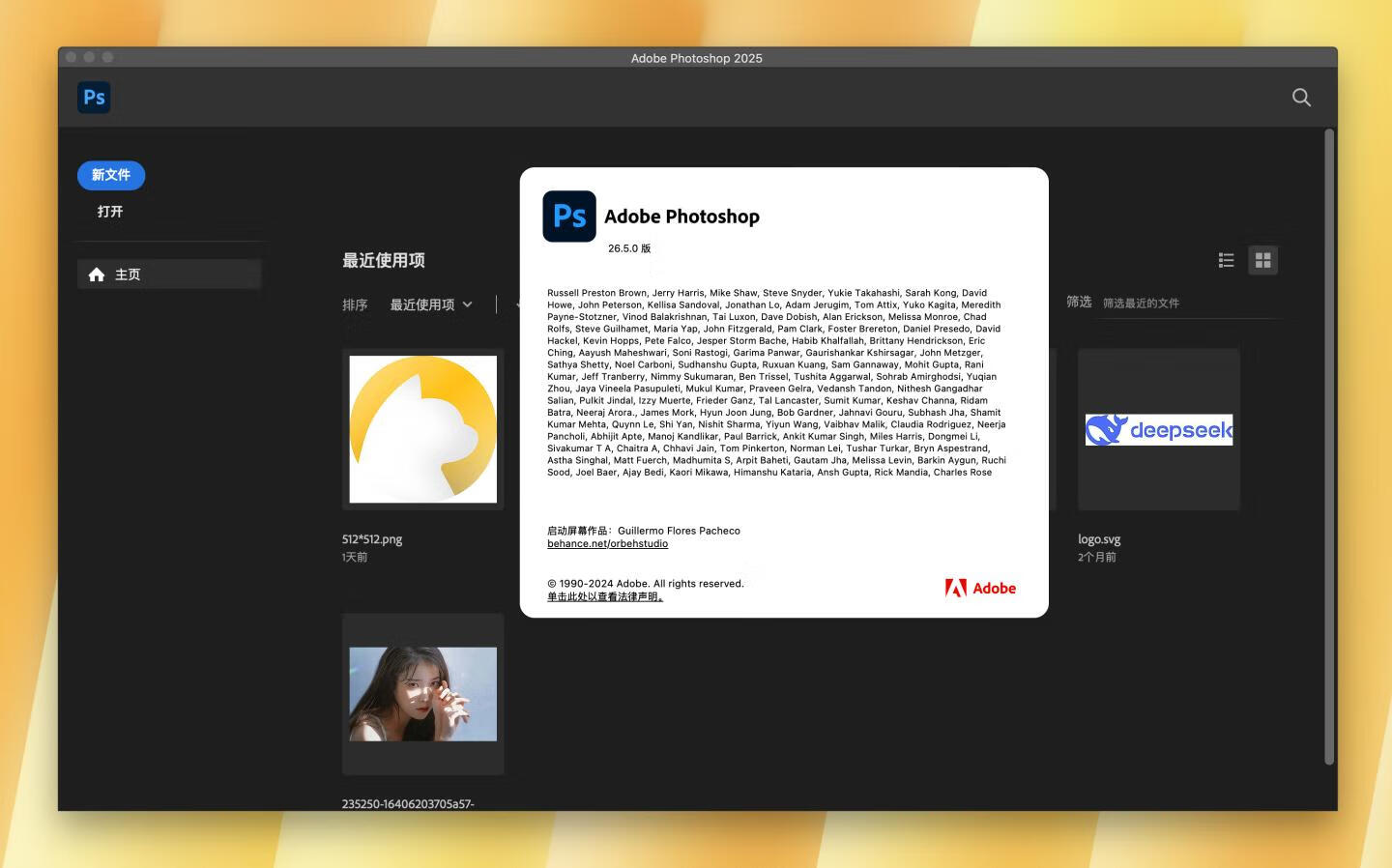This screenshot has width=1392, height=868.
Task: Click the file name logo.svg
Action: pos(1099,539)
